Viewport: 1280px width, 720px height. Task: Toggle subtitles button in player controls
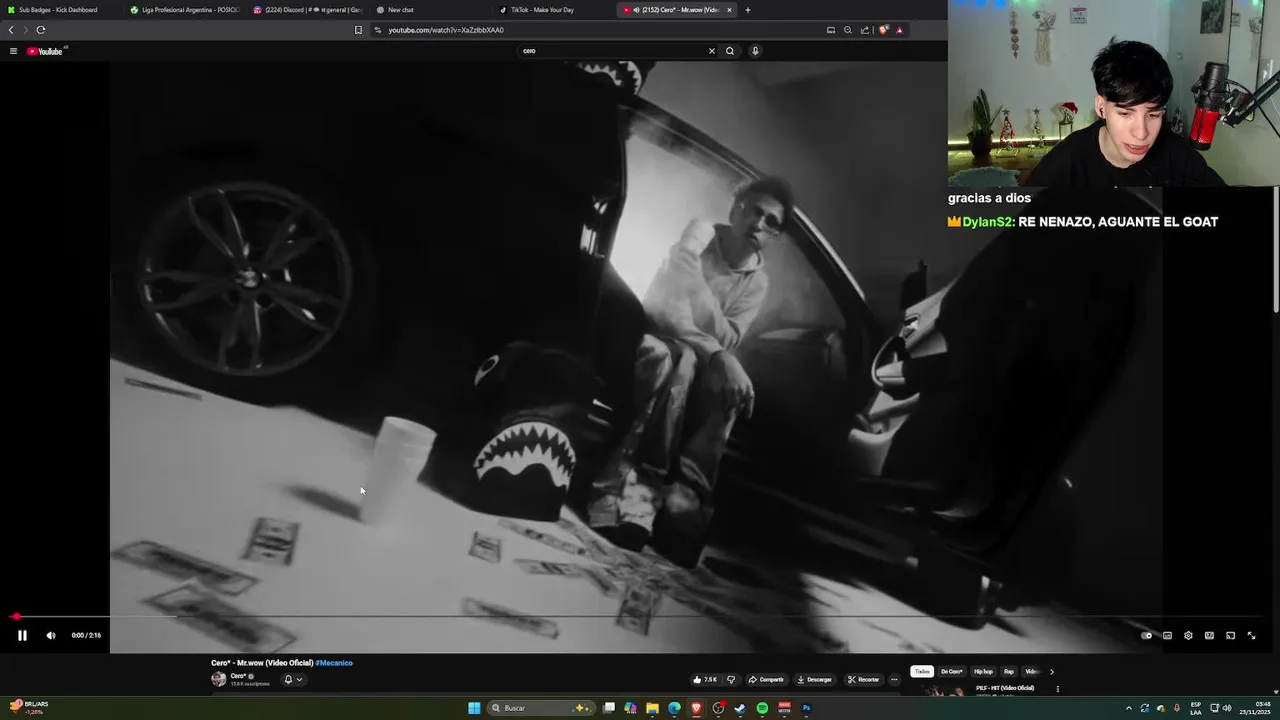1167,635
